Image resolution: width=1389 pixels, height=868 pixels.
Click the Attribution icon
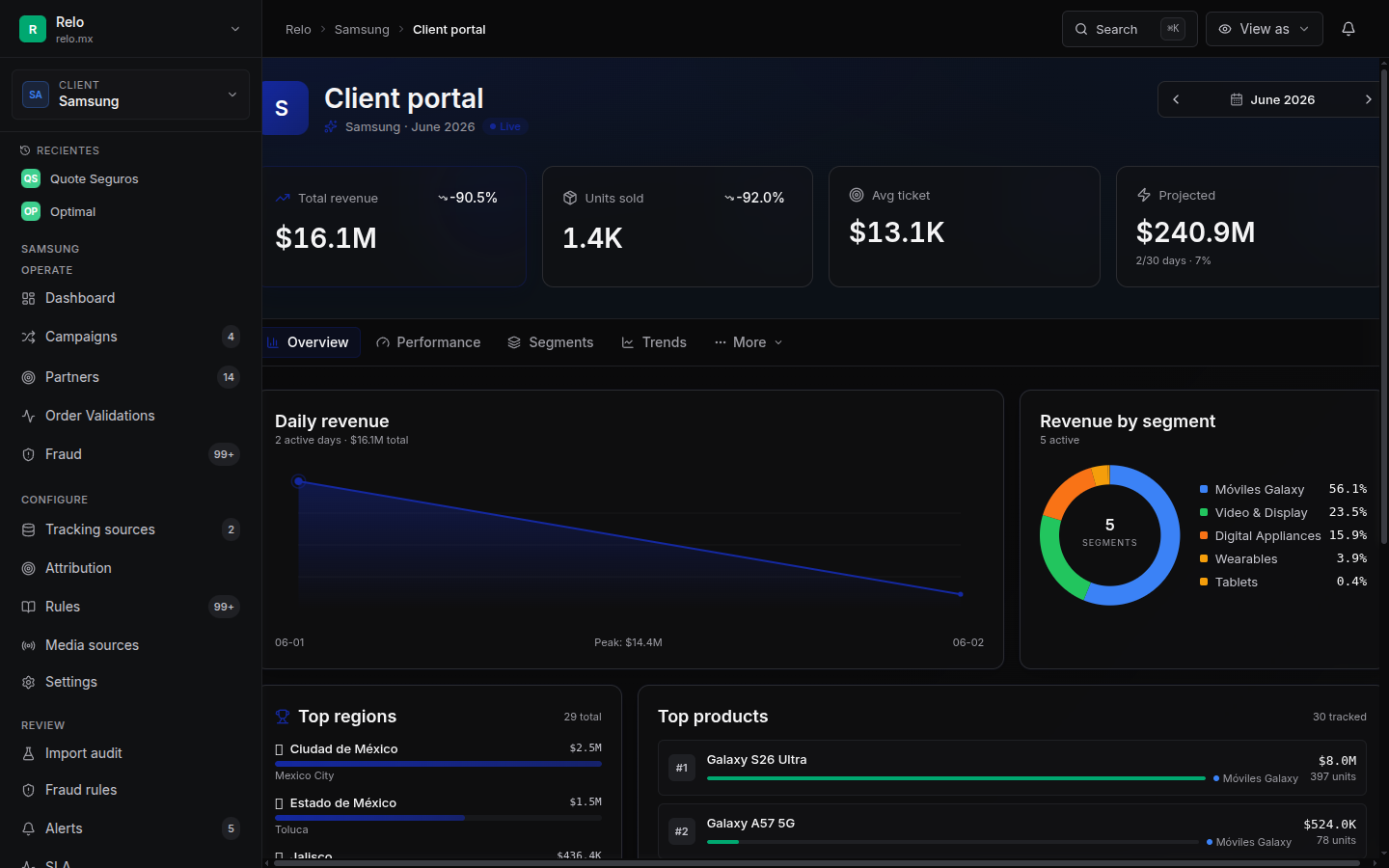29,568
